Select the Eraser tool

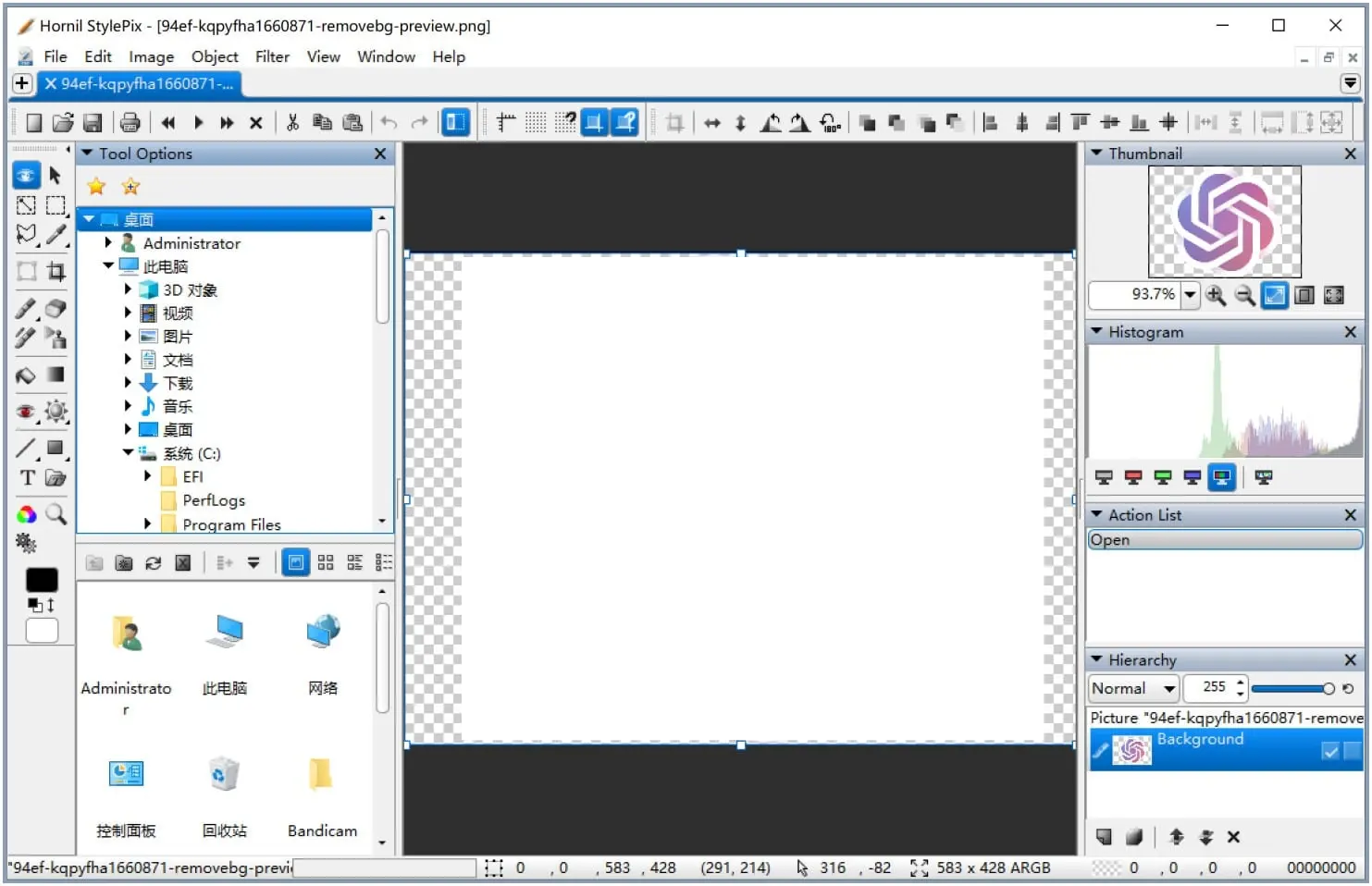[x=56, y=308]
